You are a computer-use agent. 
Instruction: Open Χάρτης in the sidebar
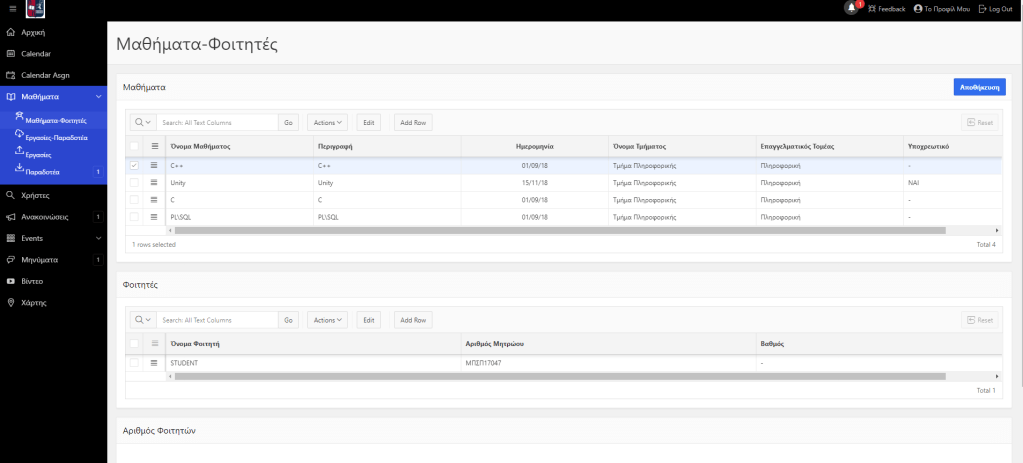click(34, 302)
